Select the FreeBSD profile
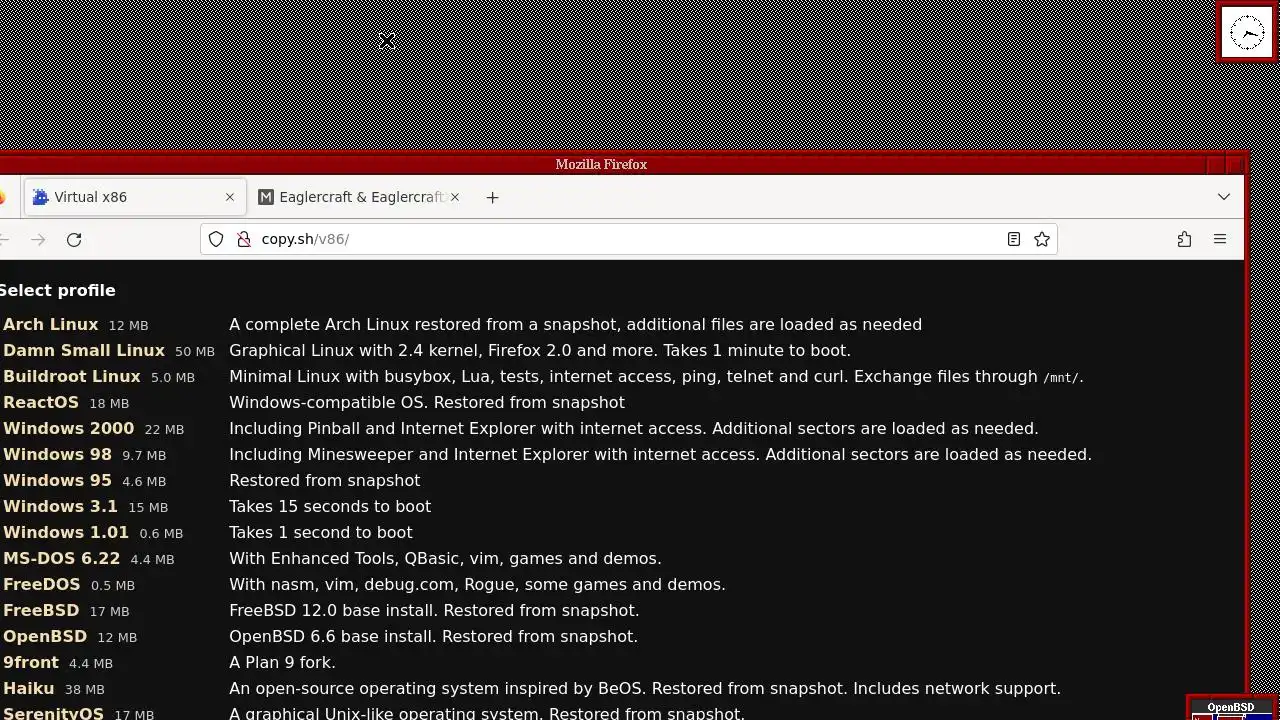The image size is (1280, 720). [x=41, y=610]
